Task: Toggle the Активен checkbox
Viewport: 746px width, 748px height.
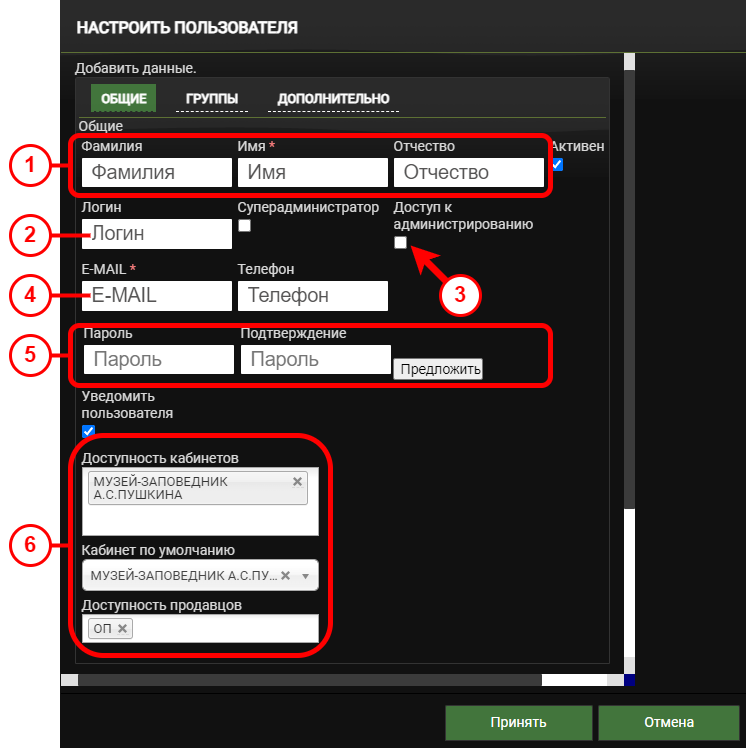Action: 558,165
